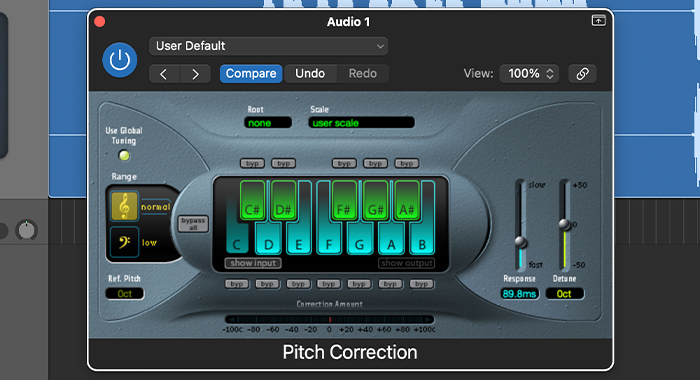Click the window expand icon at top right
The width and height of the screenshot is (700, 380).
click(598, 21)
